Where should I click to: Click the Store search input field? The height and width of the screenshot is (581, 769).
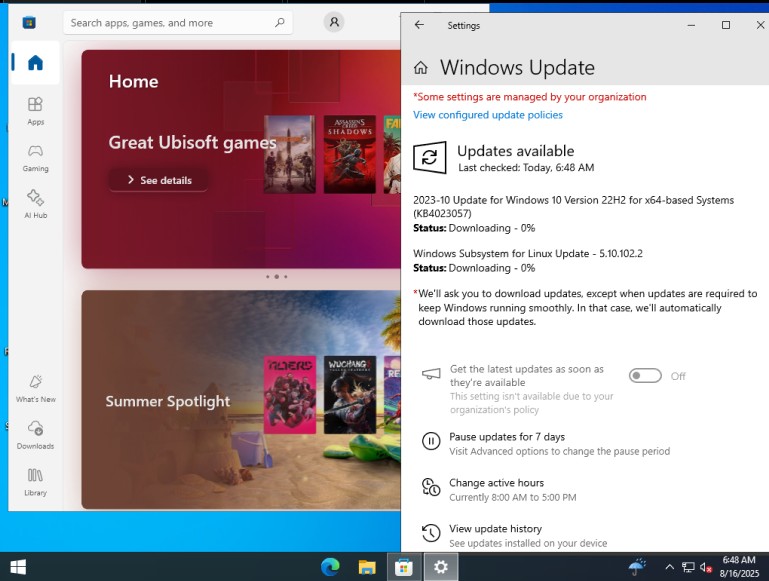point(178,23)
